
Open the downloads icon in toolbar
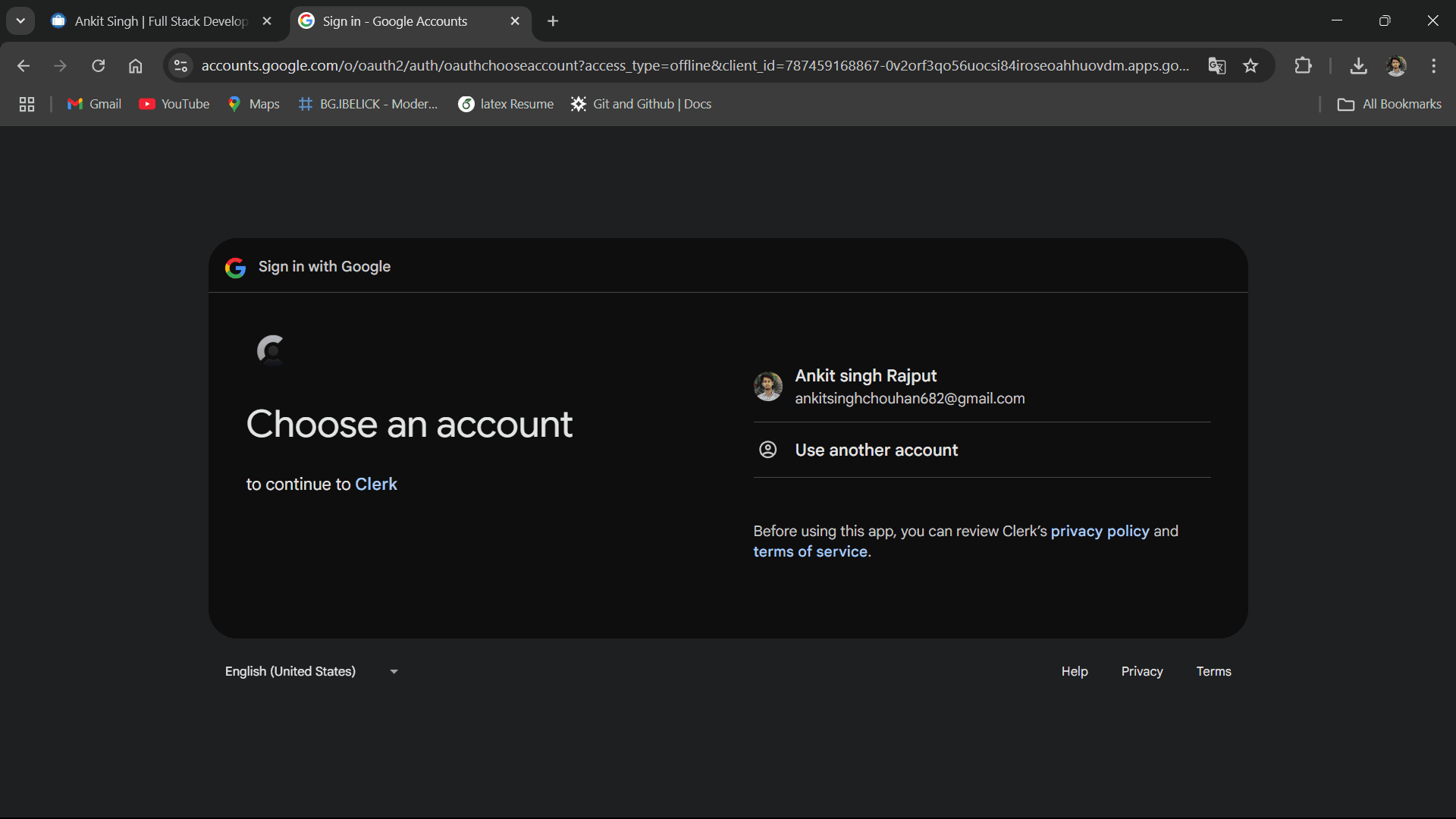[1358, 66]
